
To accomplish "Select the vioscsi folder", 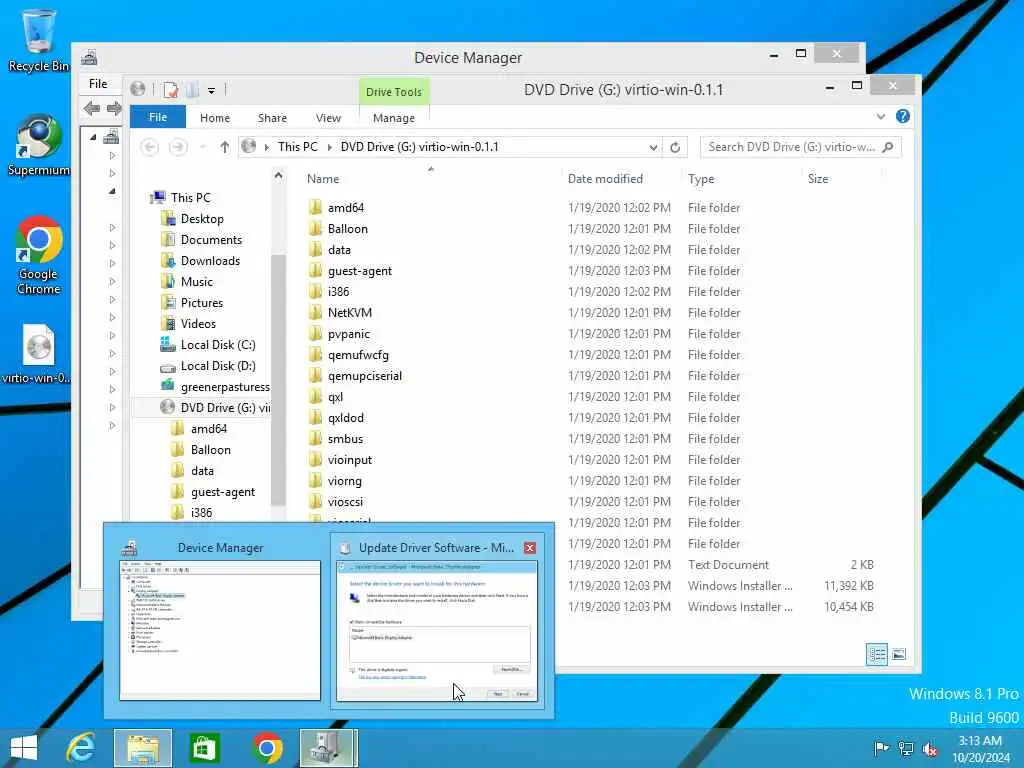I will coord(345,502).
